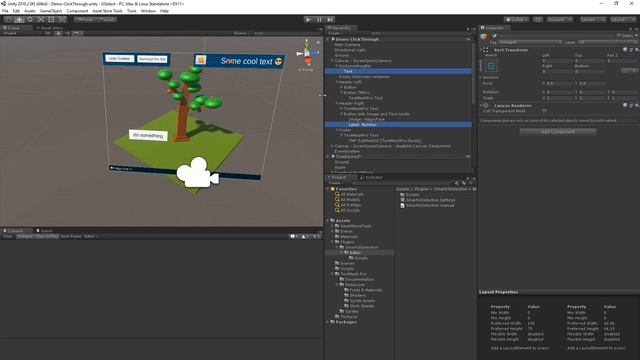Click the Step frame button
The image size is (640, 360).
coord(330,20)
